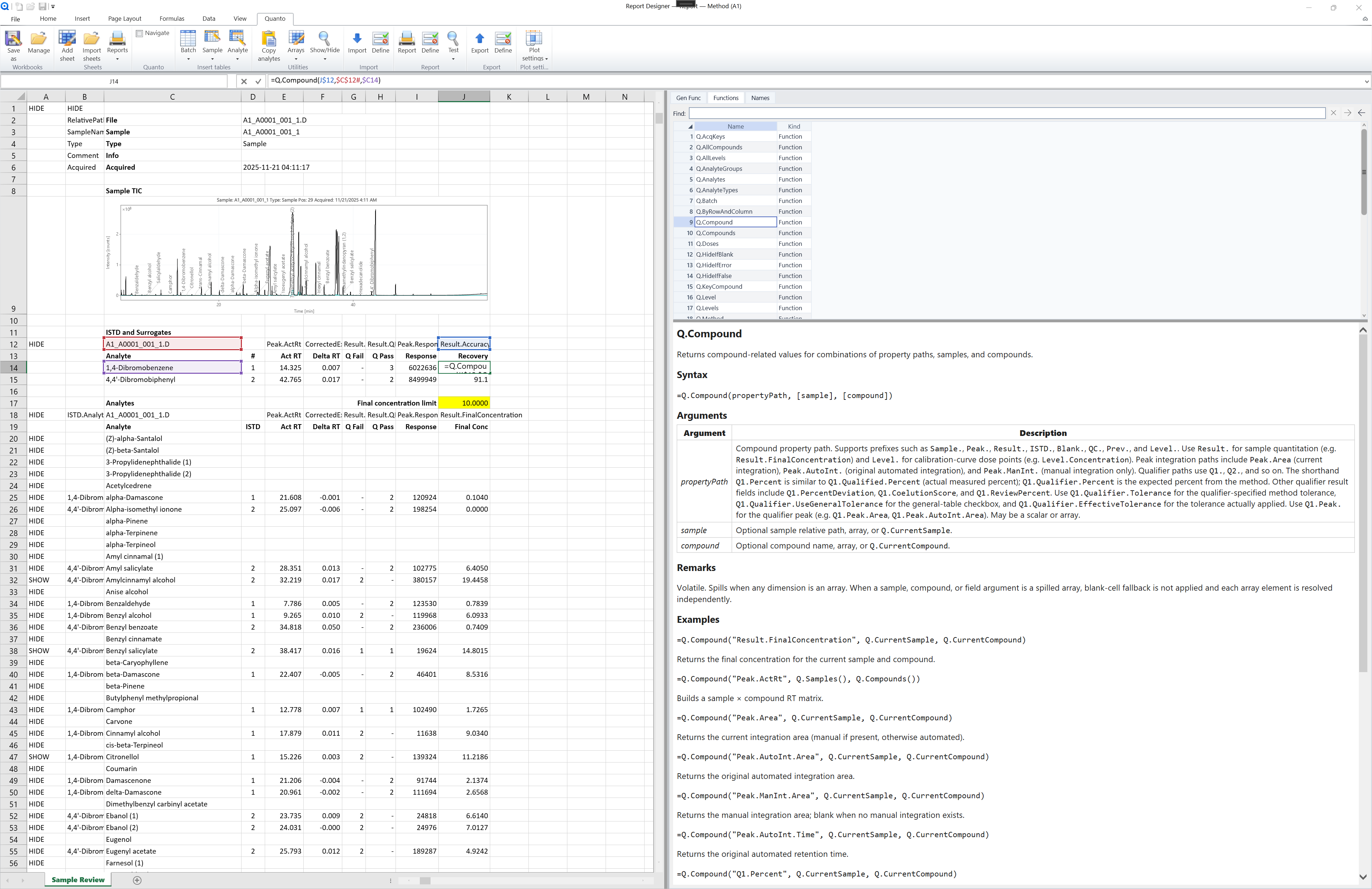Image resolution: width=1372 pixels, height=889 pixels.
Task: Click the Sample TIC chromatogram chart
Action: tap(297, 255)
